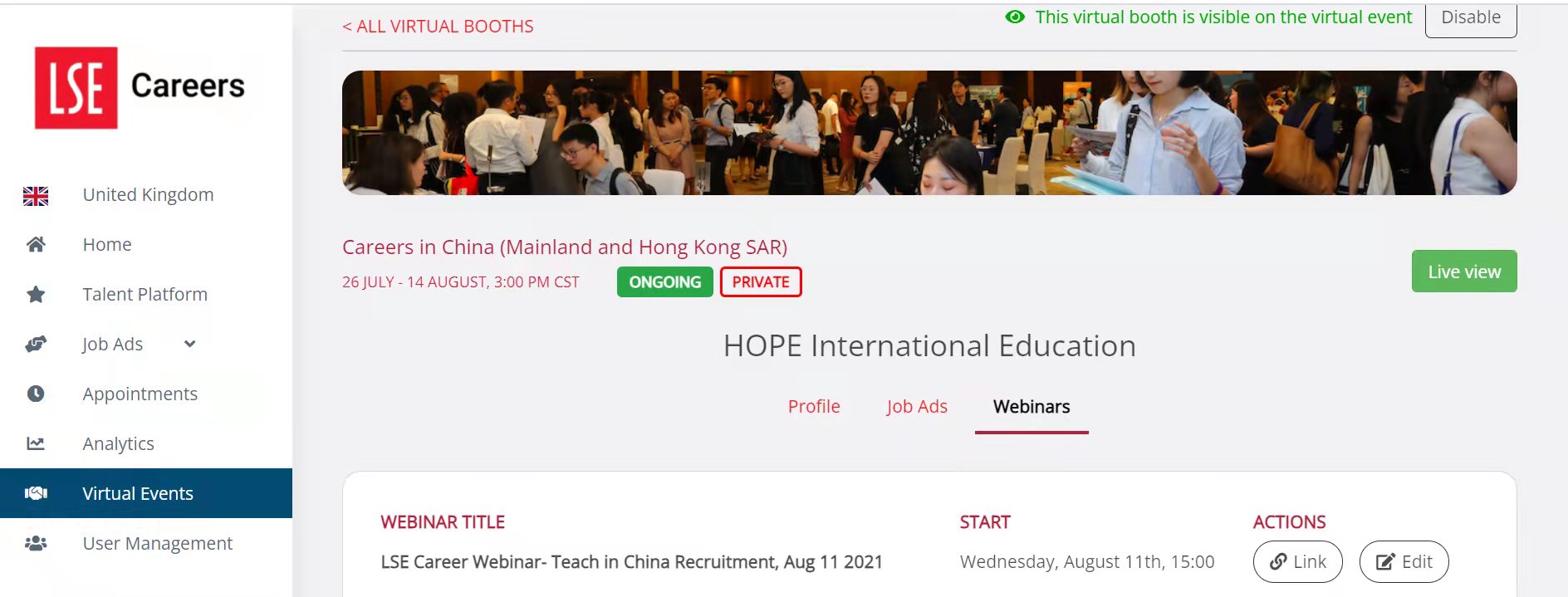1568x597 pixels.
Task: Click the HOPE International Education heading
Action: pos(929,345)
